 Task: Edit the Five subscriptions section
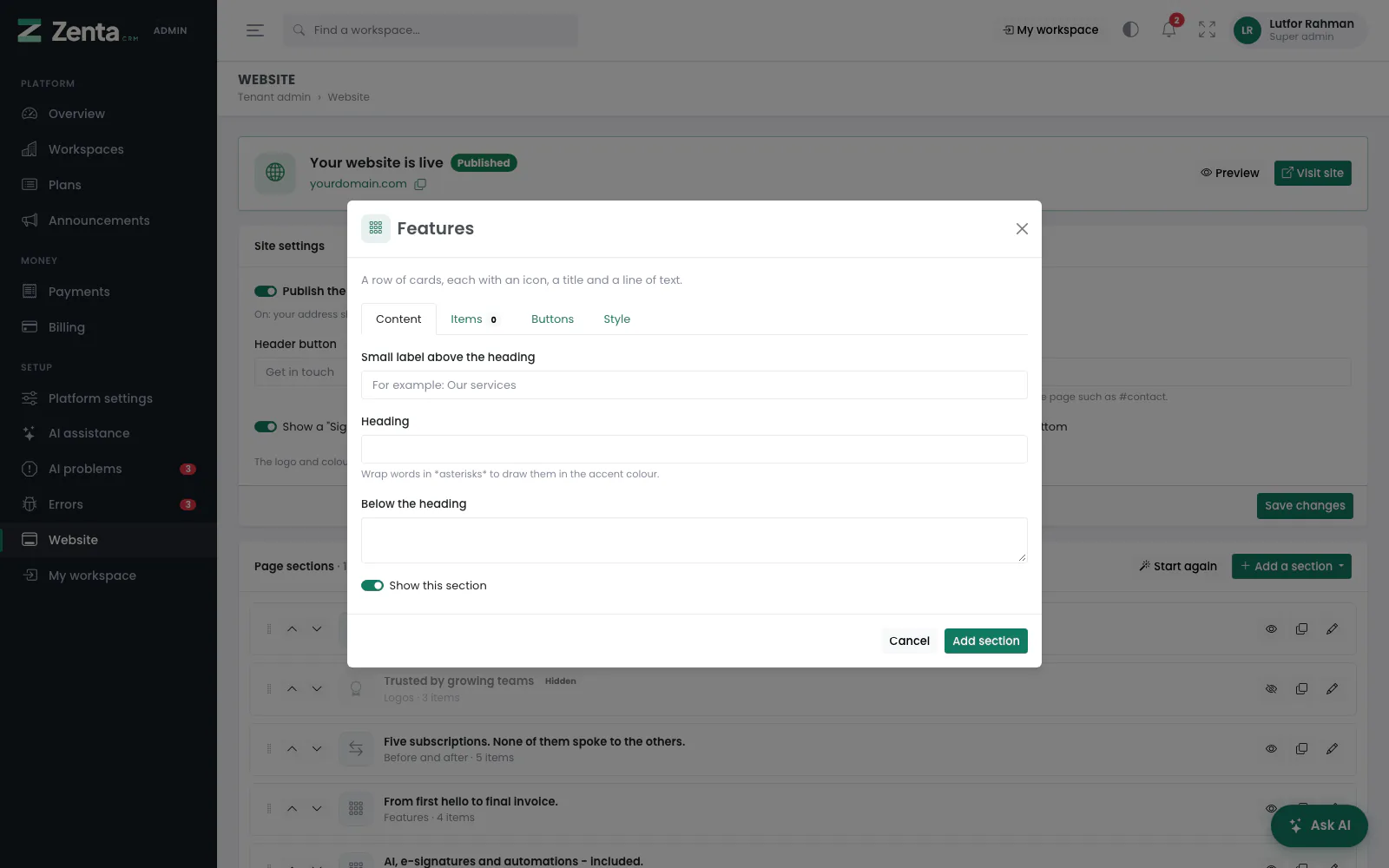click(1332, 749)
